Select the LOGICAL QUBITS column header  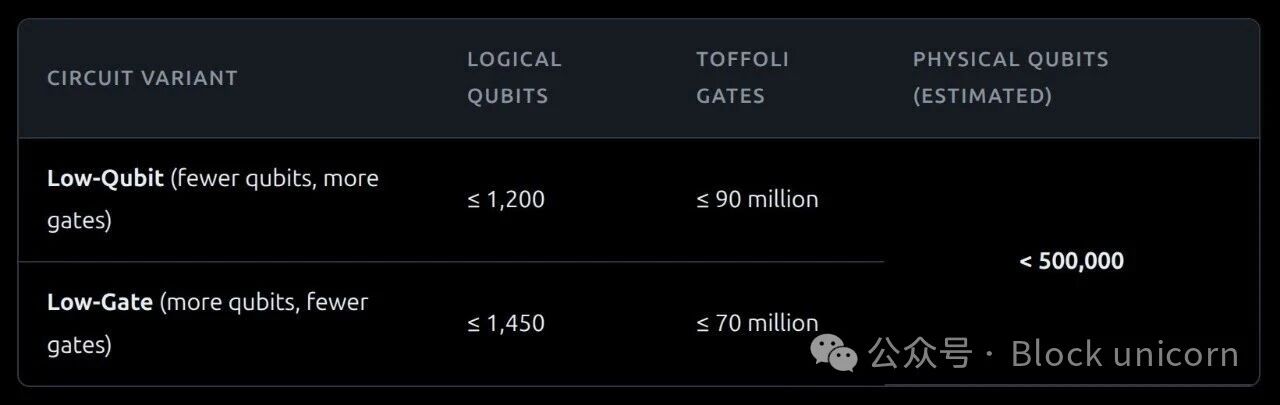514,78
